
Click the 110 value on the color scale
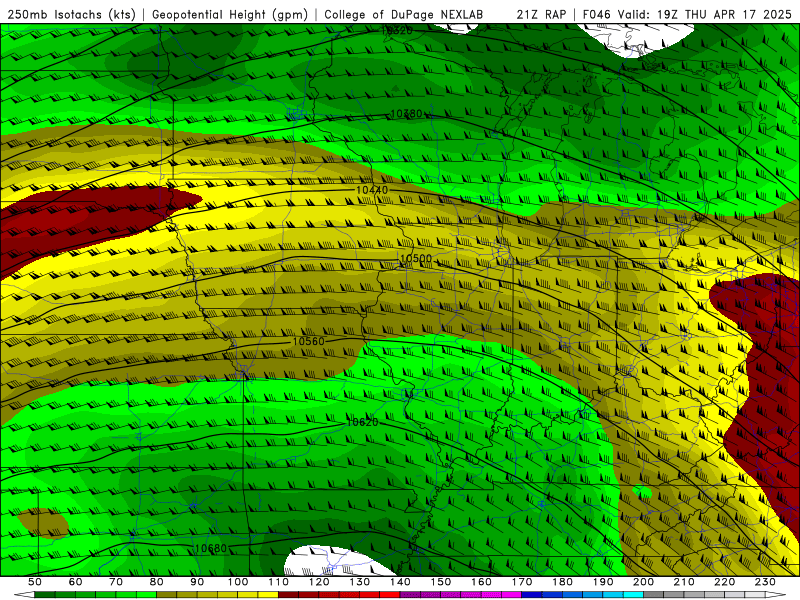pos(279,582)
